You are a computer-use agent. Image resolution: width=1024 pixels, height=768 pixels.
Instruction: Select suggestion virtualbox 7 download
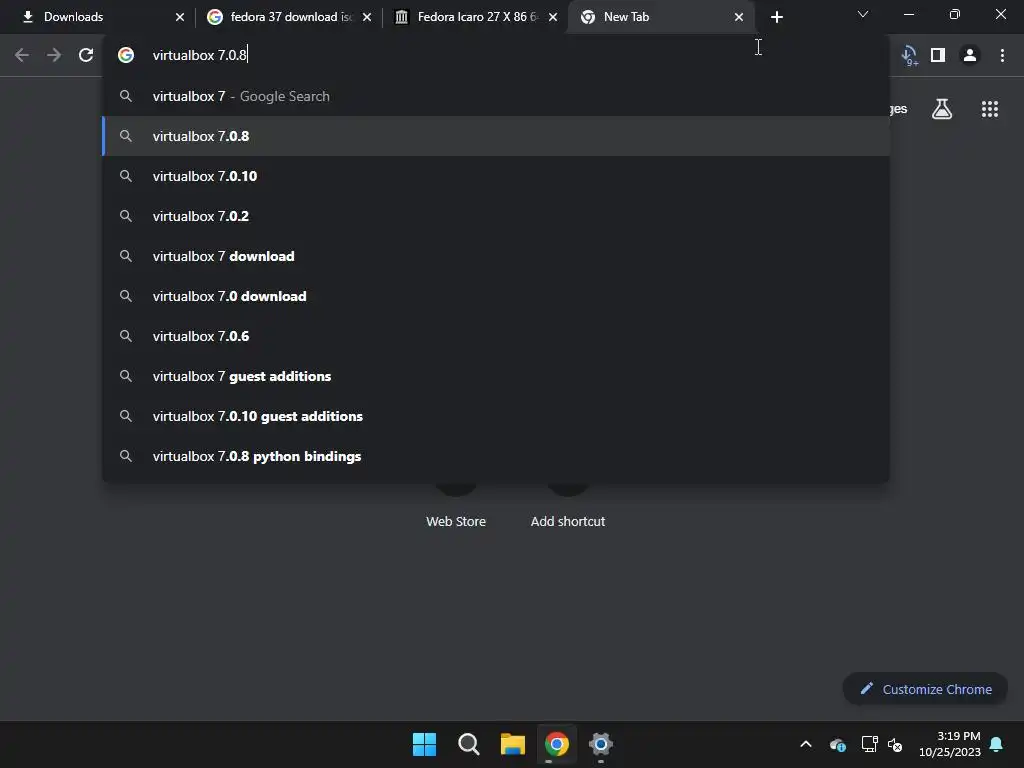pos(496,256)
